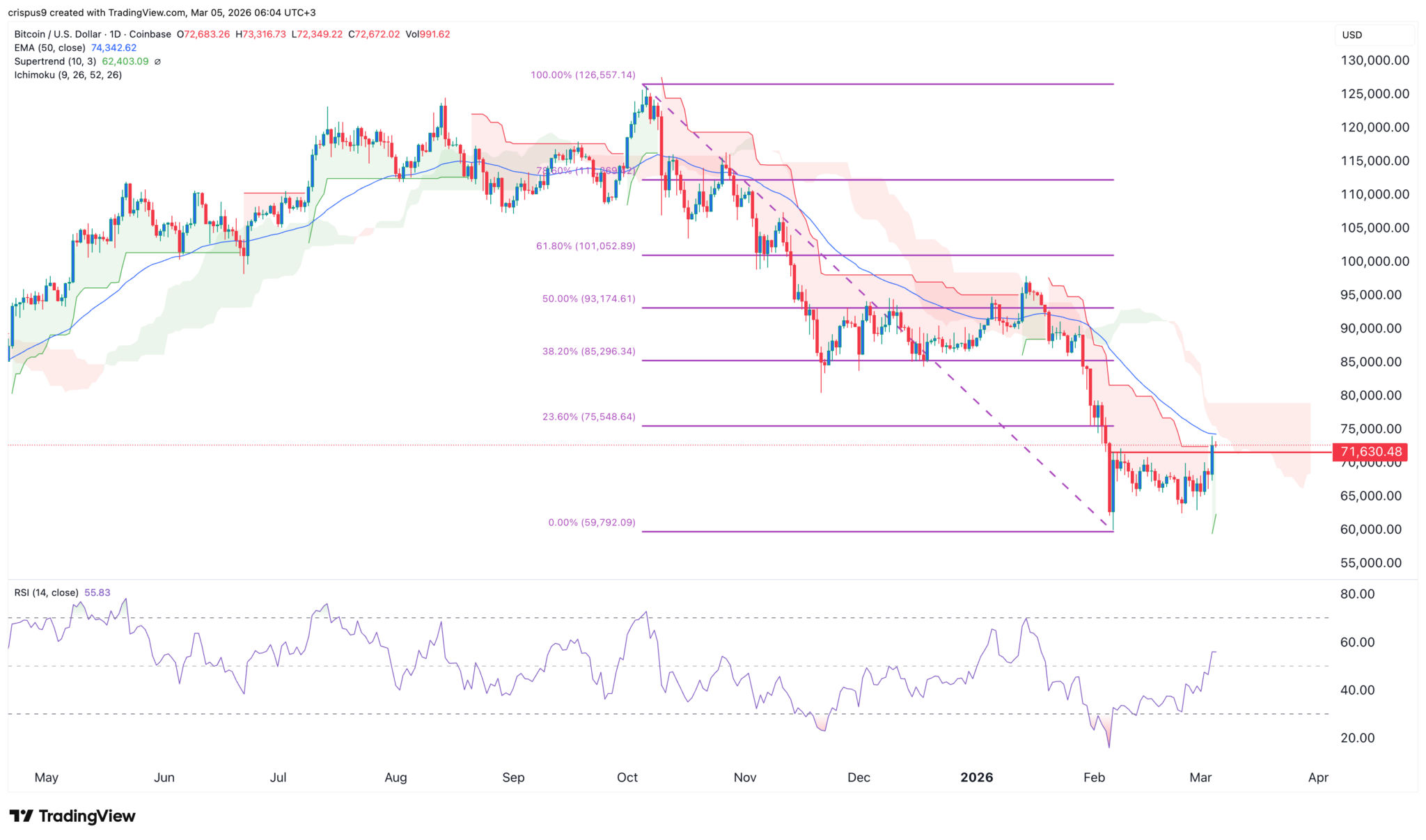
Task: Click the 2026 year marker on time axis
Action: 976,777
